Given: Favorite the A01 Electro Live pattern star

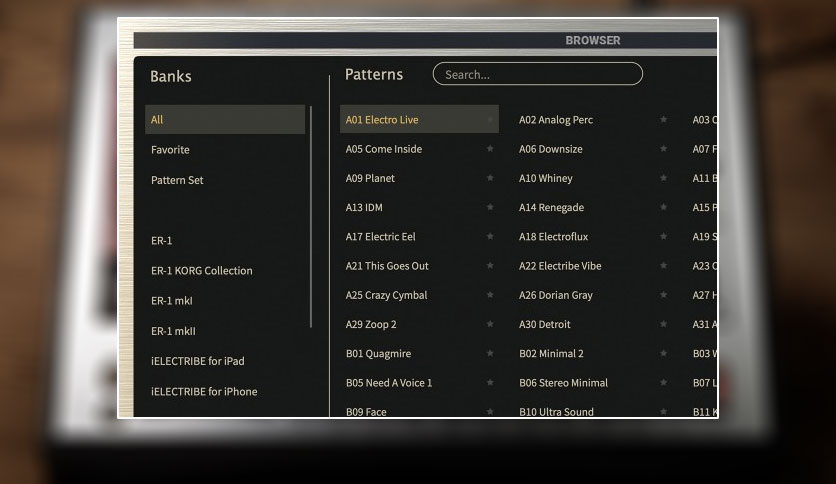Looking at the screenshot, I should tap(490, 119).
